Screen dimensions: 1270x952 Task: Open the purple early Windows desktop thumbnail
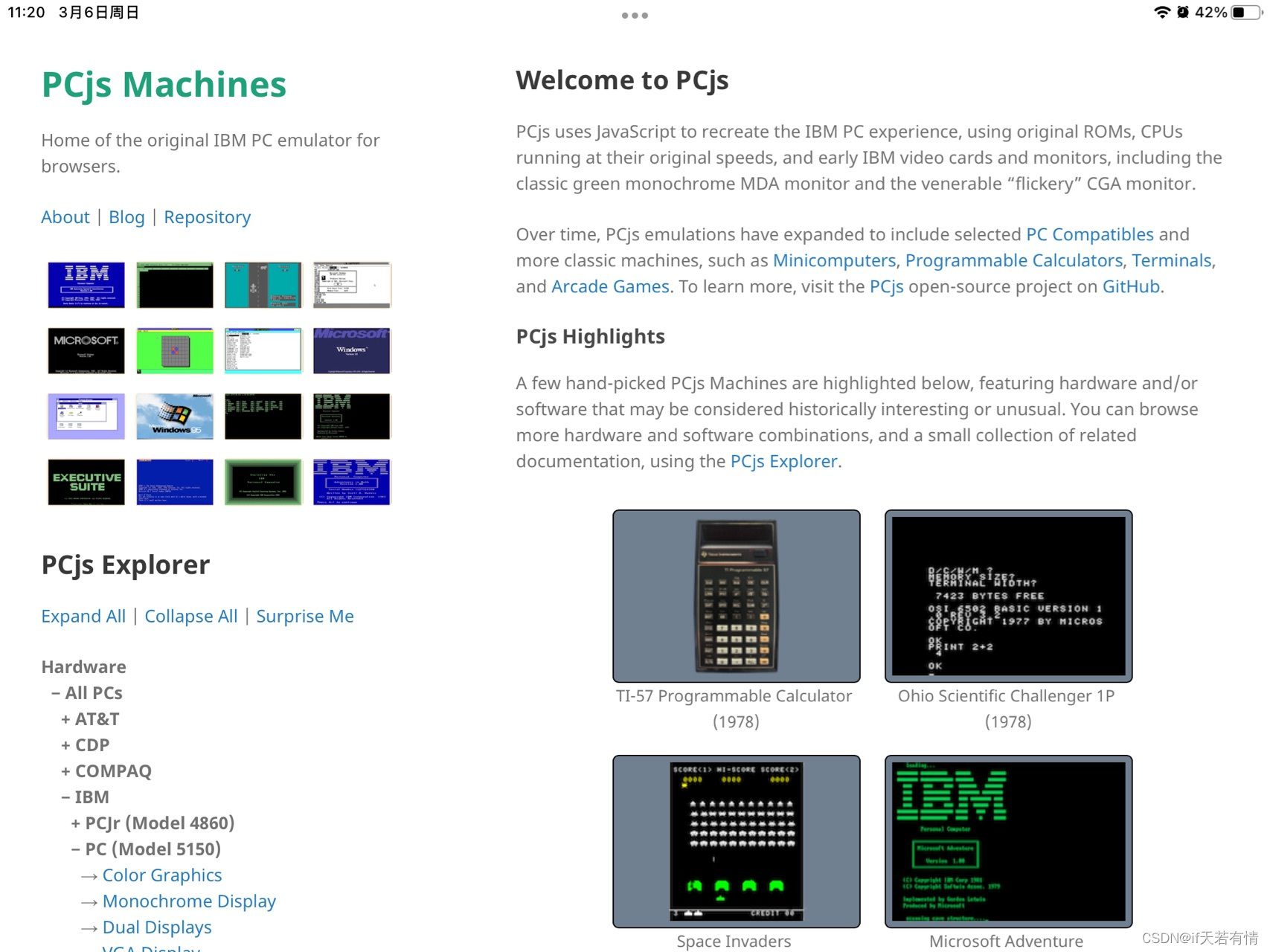tap(86, 416)
